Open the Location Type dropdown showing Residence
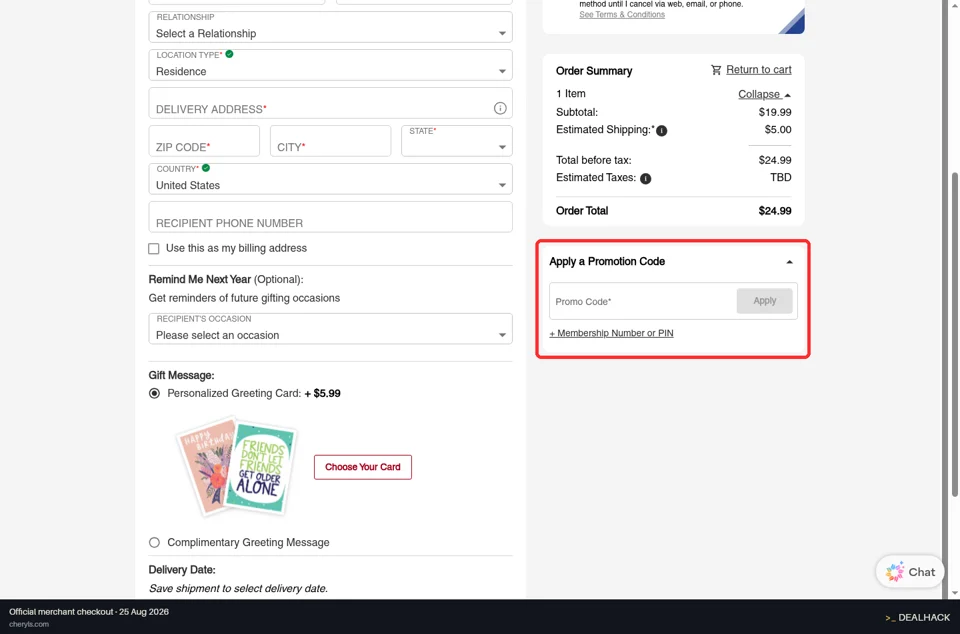Screen dimensions: 960x634 tap(331, 65)
